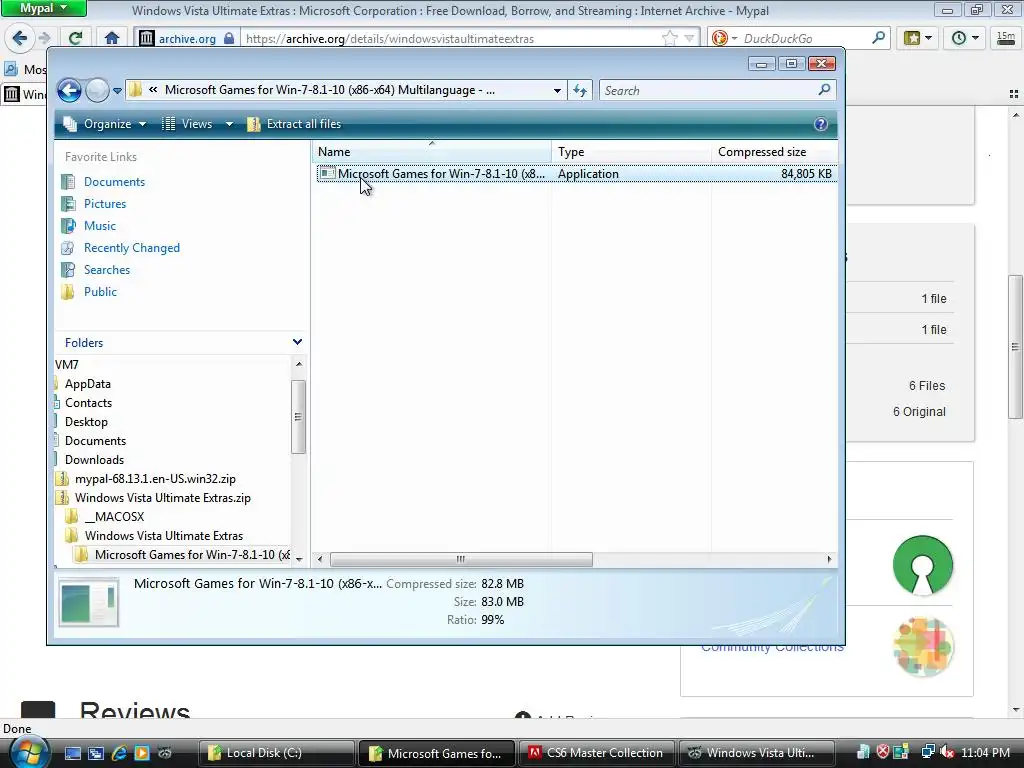Click the Views button
Image resolution: width=1024 pixels, height=768 pixels.
[x=189, y=124]
